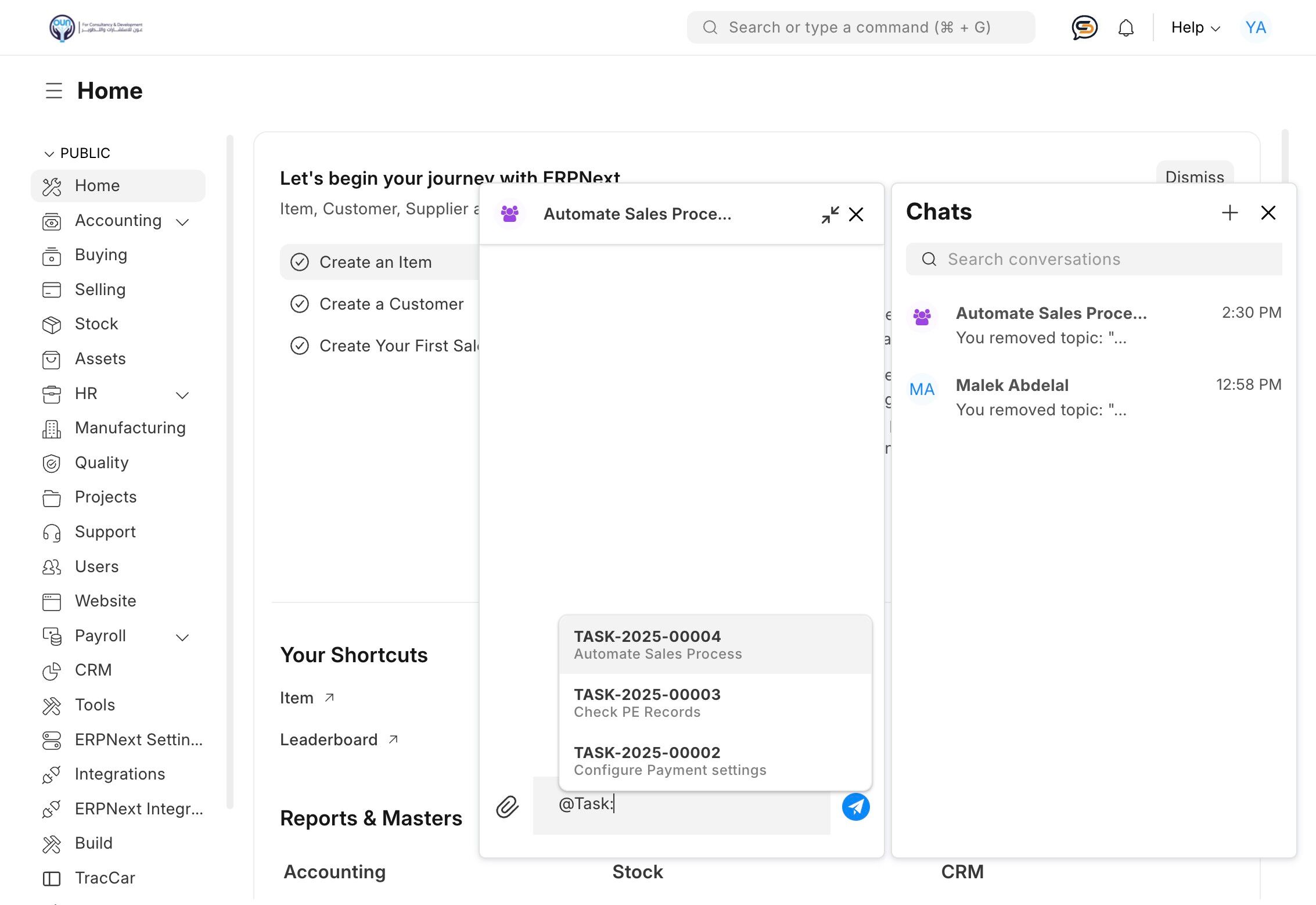
Task: Open the Manufacturing workspace in sidebar
Action: tap(130, 428)
